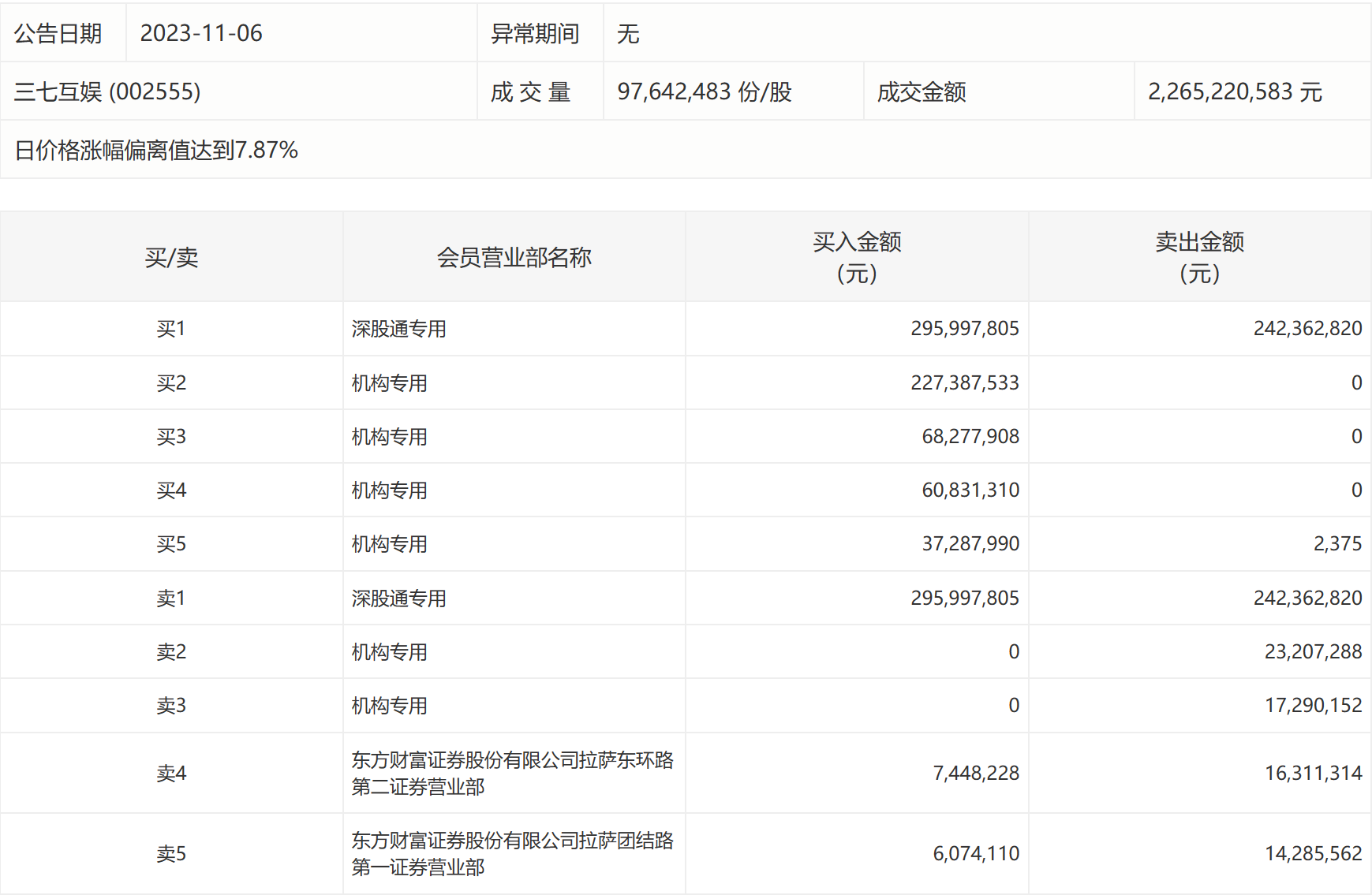
Task: Click the 成交量 value 97,642,483 份/股
Action: [x=704, y=91]
